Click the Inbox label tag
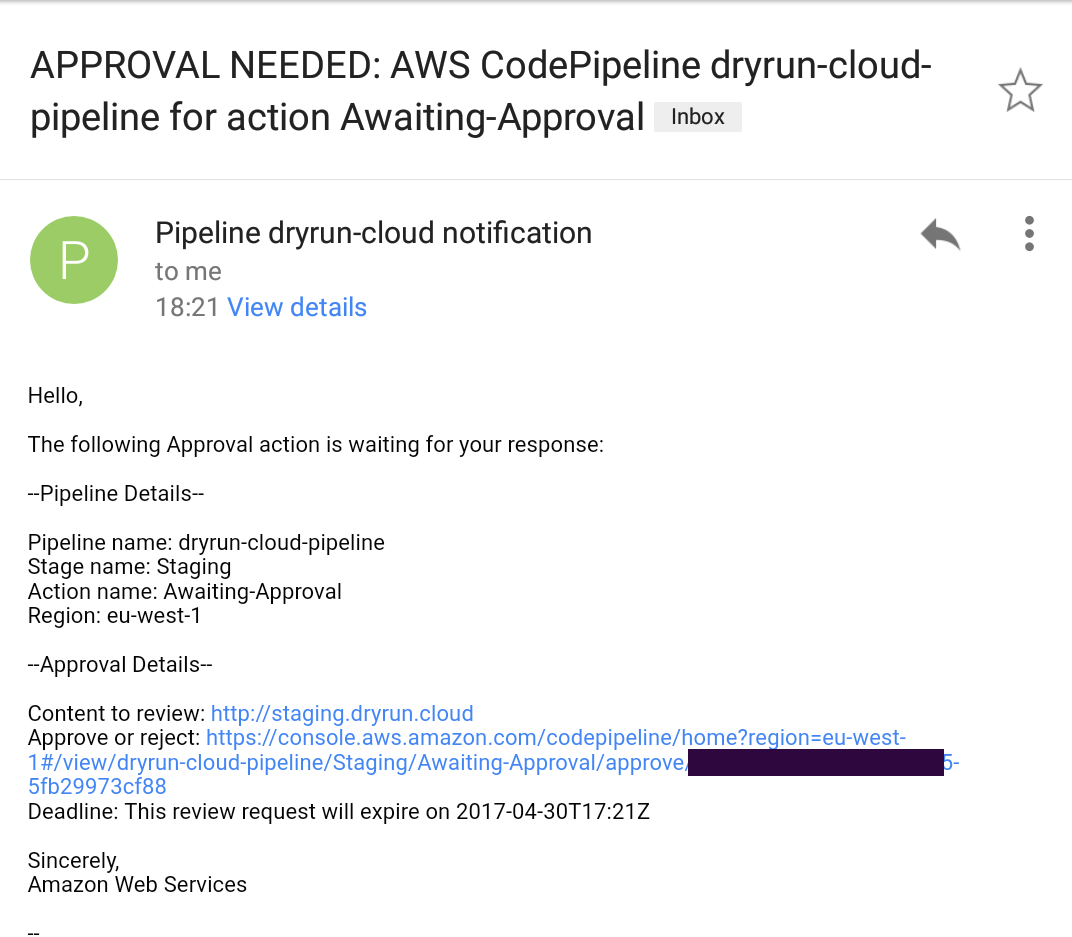The image size is (1072, 937). point(697,117)
